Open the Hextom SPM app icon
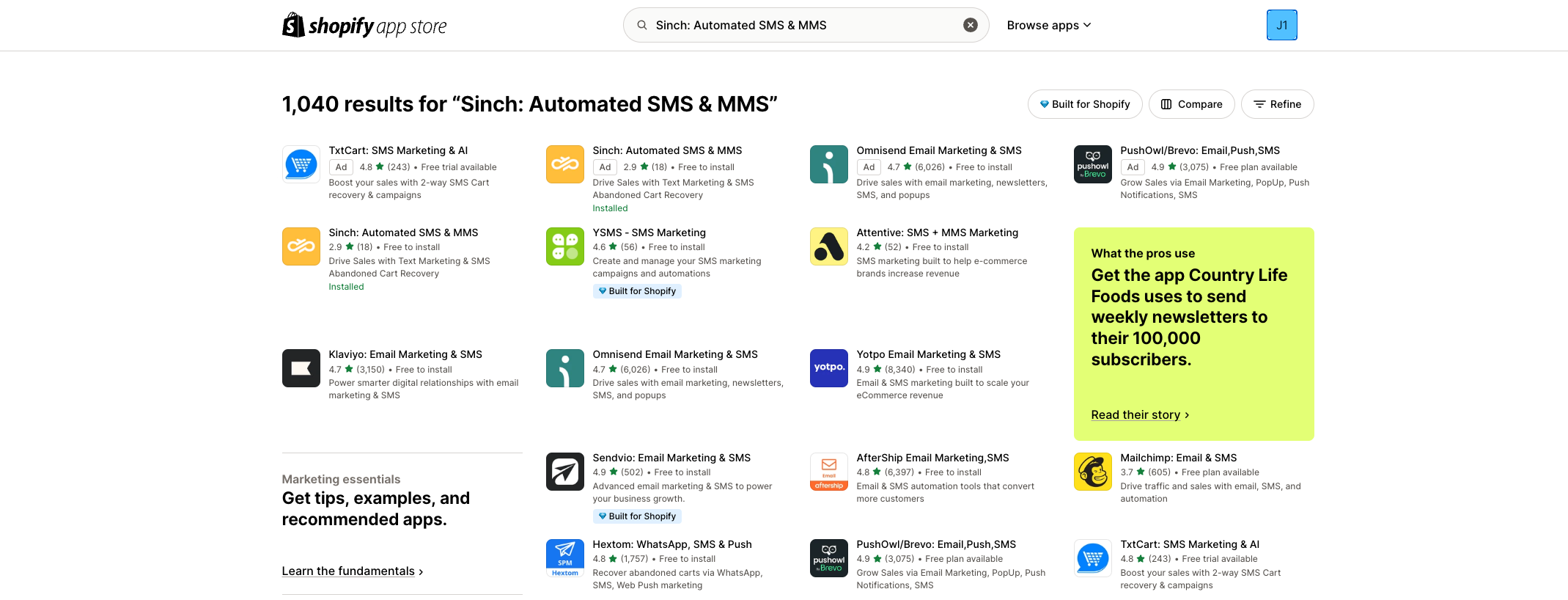 pos(565,558)
